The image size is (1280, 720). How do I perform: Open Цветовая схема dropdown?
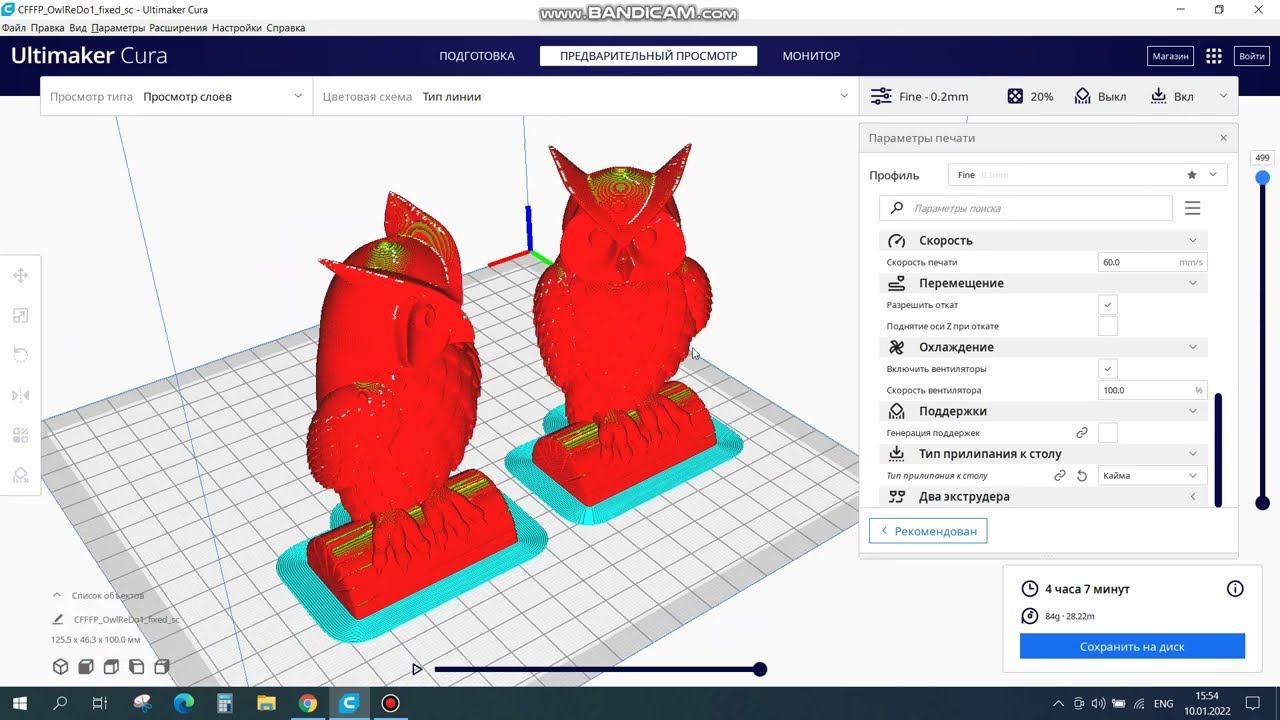tap(585, 96)
